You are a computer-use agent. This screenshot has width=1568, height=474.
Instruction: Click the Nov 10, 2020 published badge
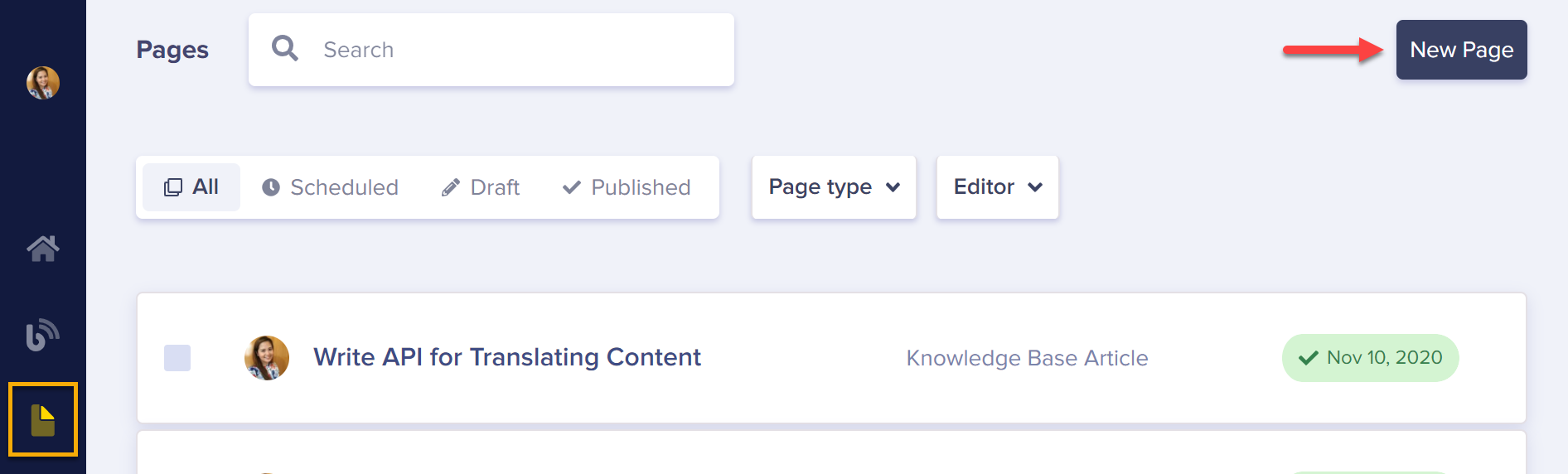pos(1371,358)
